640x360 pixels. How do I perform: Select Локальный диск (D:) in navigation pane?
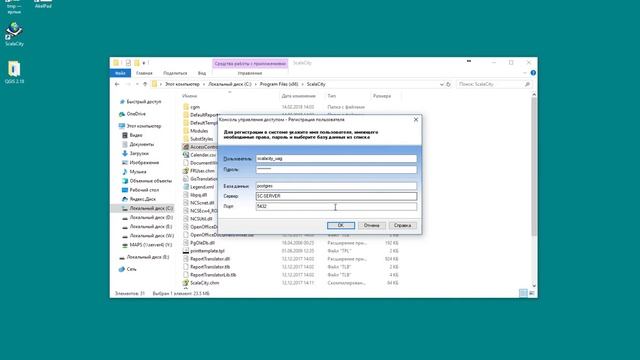[x=151, y=218]
